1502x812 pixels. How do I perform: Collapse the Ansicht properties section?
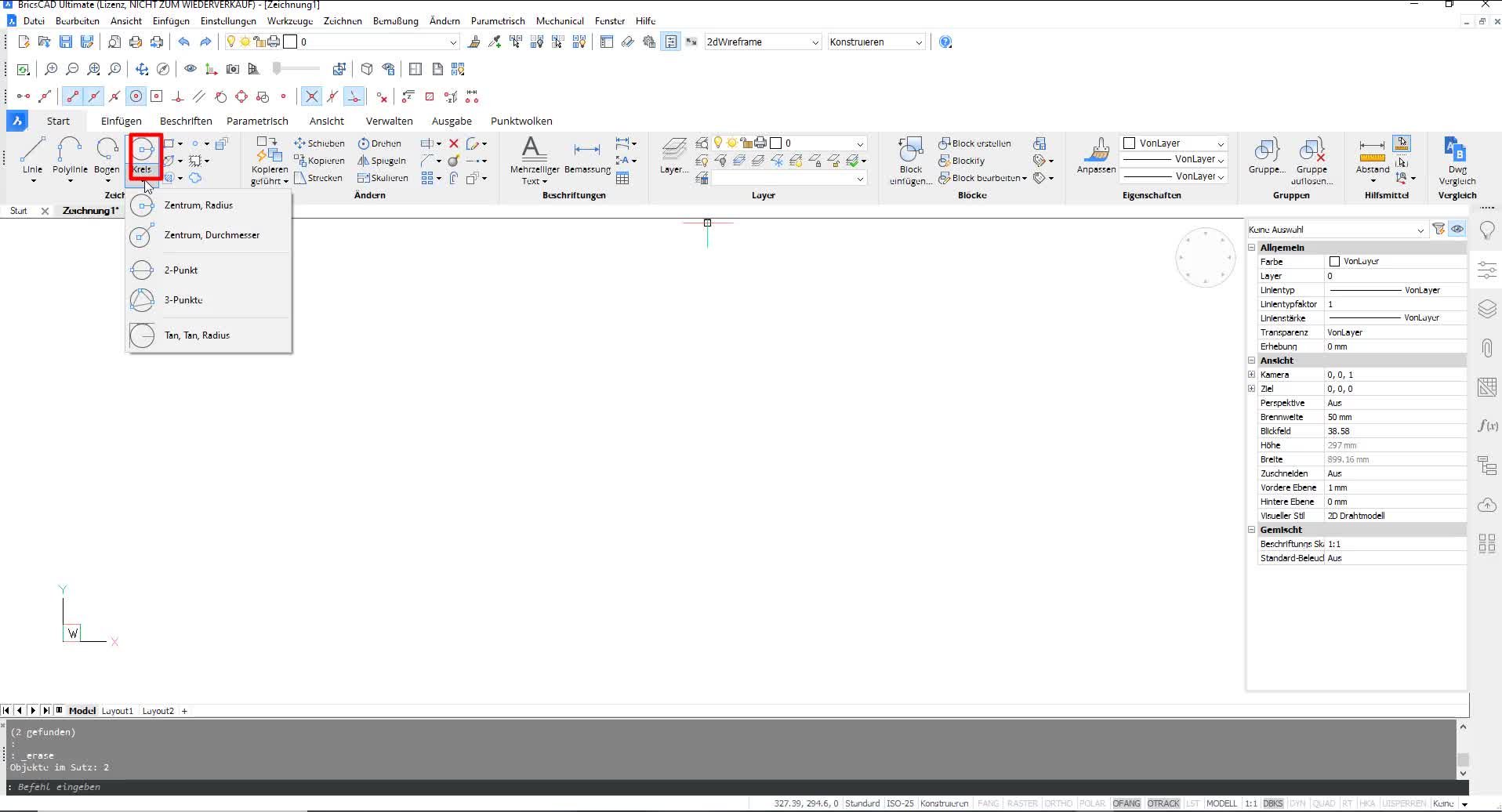[x=1252, y=361]
